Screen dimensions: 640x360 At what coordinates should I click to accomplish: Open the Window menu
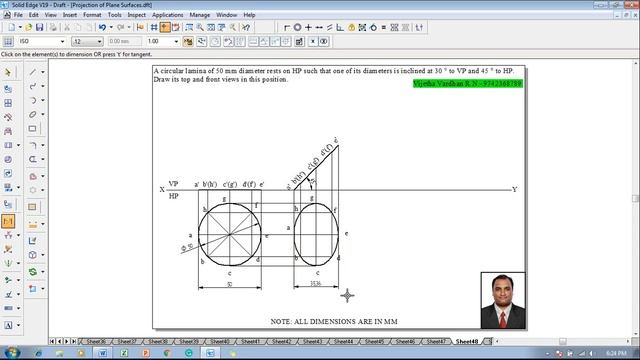pyautogui.click(x=227, y=15)
